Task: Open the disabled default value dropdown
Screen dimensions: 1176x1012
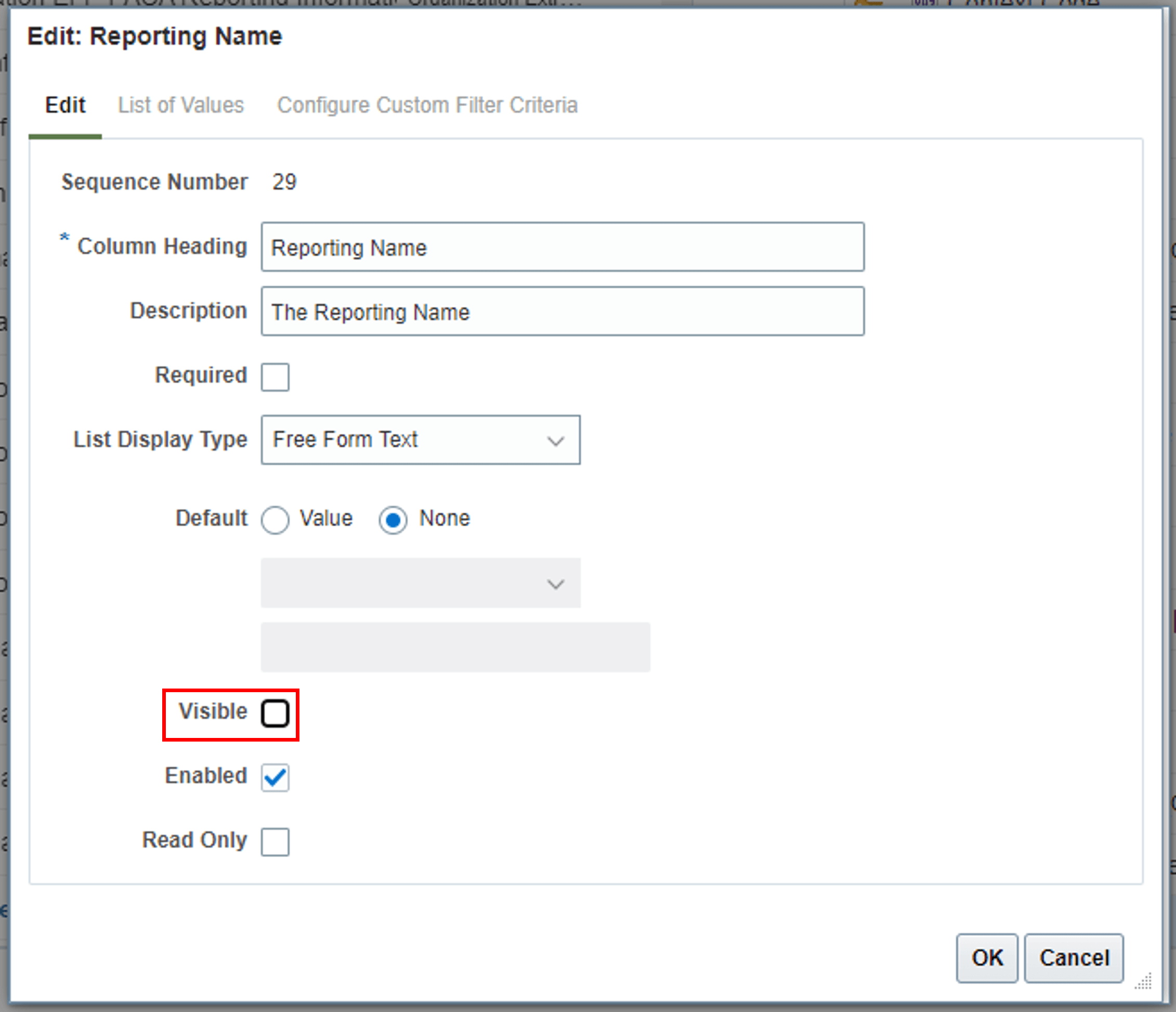Action: tap(420, 583)
